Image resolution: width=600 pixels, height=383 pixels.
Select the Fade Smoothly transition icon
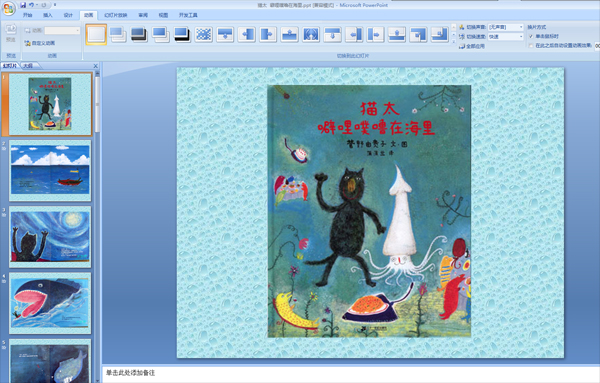118,34
